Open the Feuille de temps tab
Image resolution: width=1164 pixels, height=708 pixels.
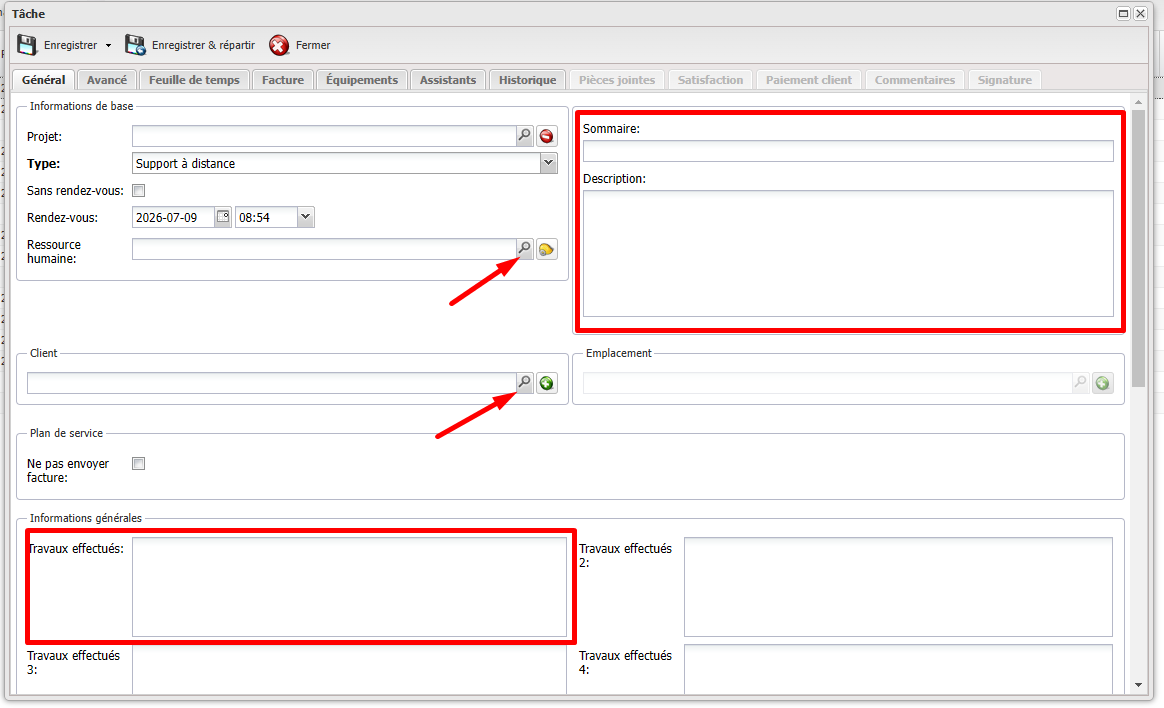[194, 80]
